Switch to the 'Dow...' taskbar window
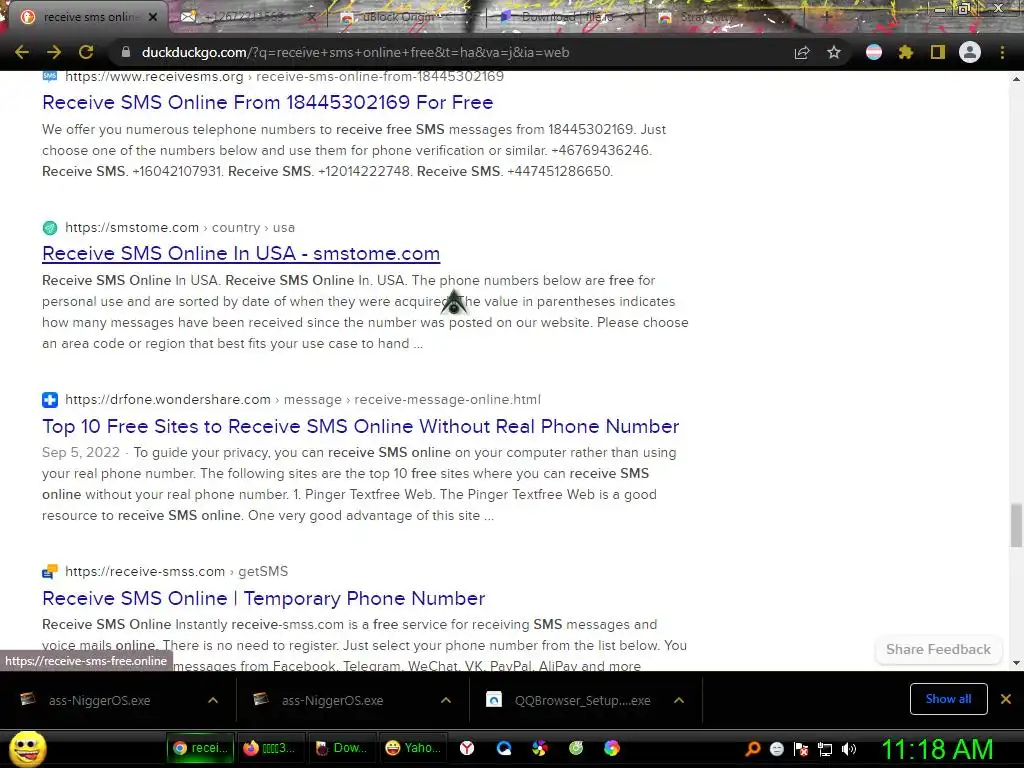Screen dimensions: 1024x768 point(340,748)
